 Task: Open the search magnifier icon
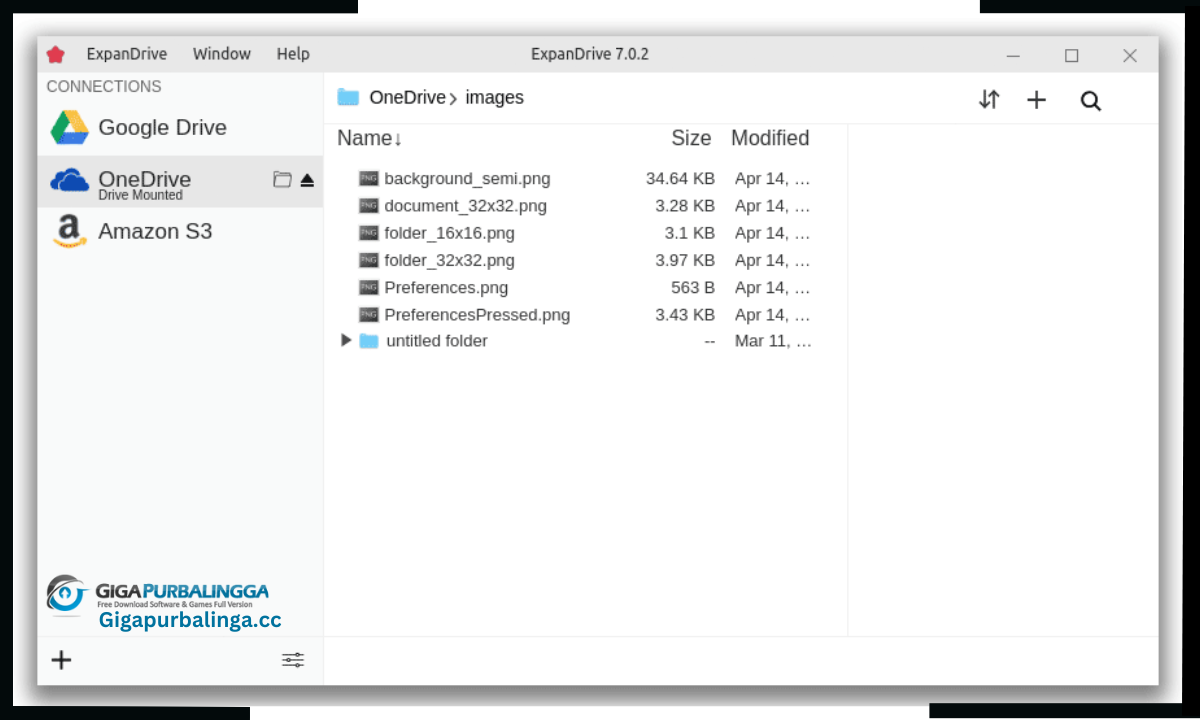click(x=1091, y=100)
